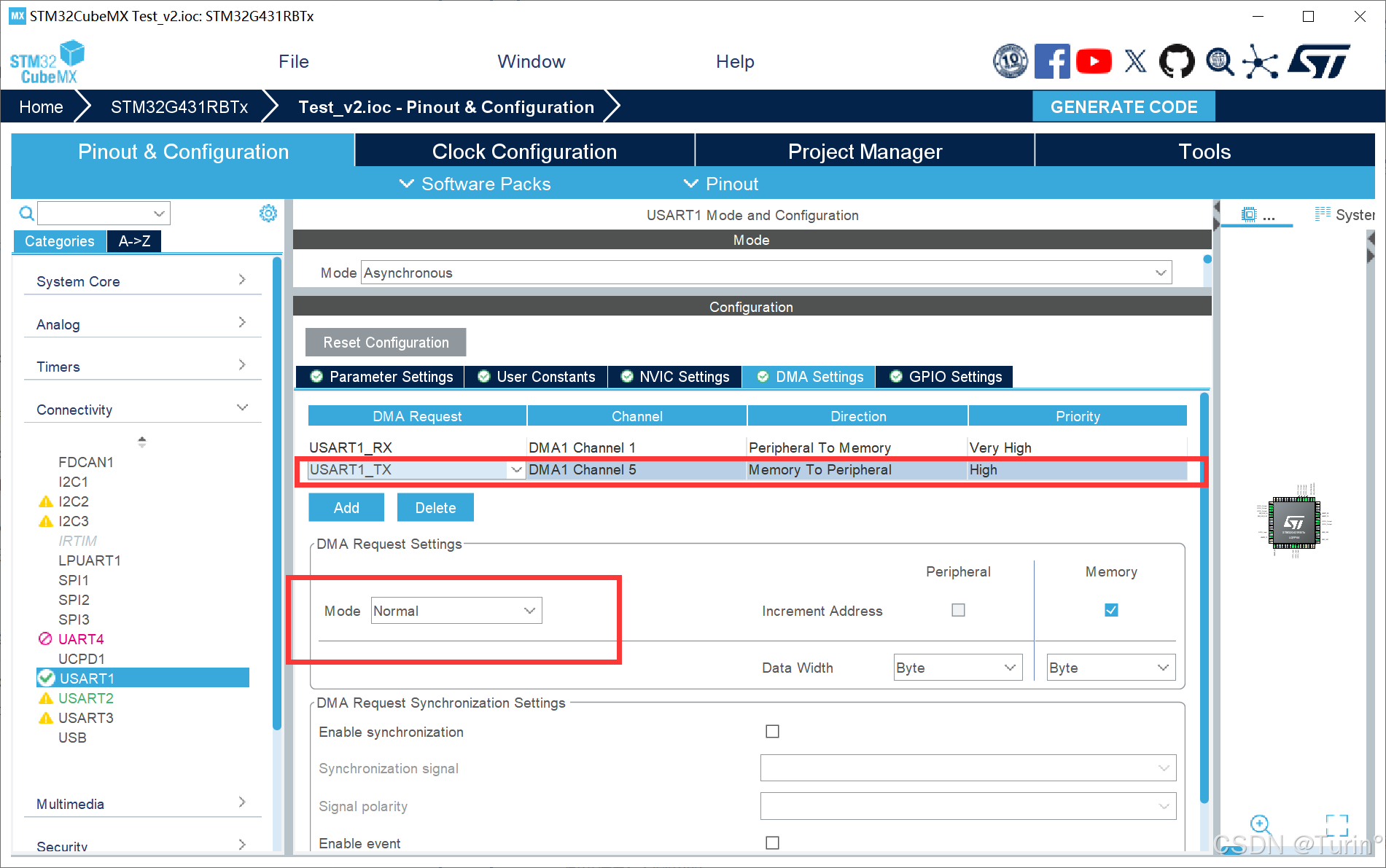Expand the Analog category
This screenshot has height=868, width=1386.
click(x=142, y=324)
